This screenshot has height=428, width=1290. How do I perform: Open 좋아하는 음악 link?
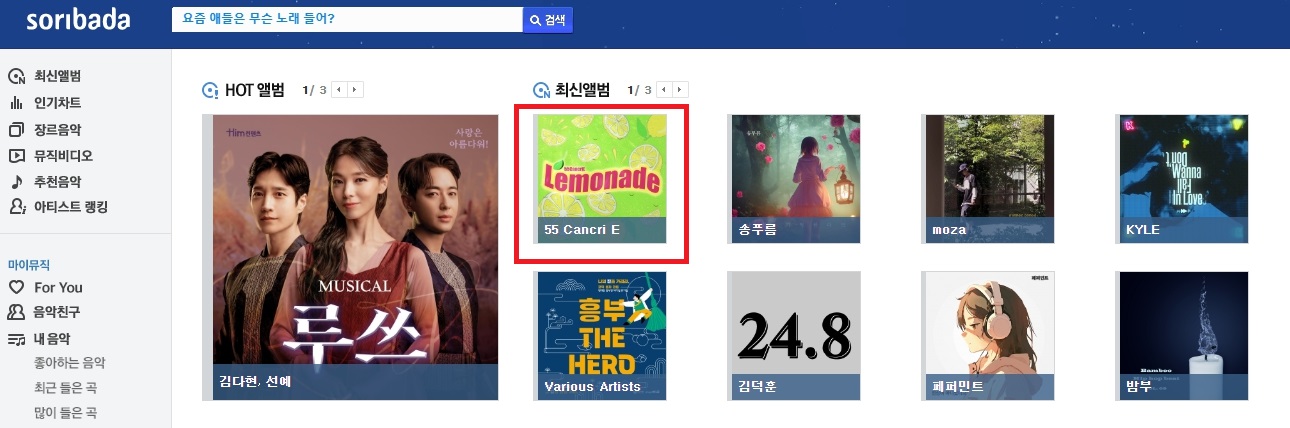(69, 362)
